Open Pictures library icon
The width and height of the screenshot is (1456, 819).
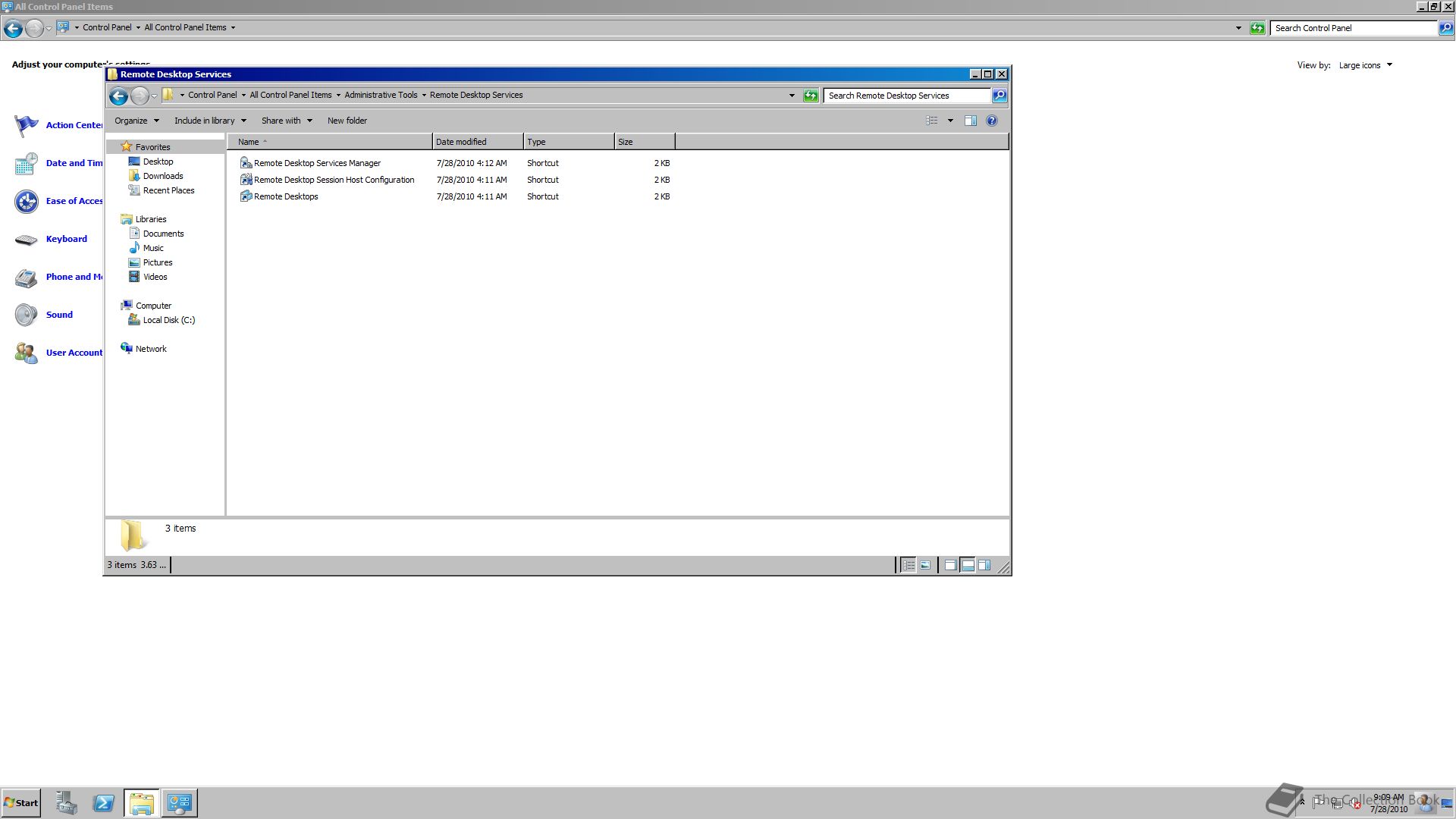tap(134, 262)
